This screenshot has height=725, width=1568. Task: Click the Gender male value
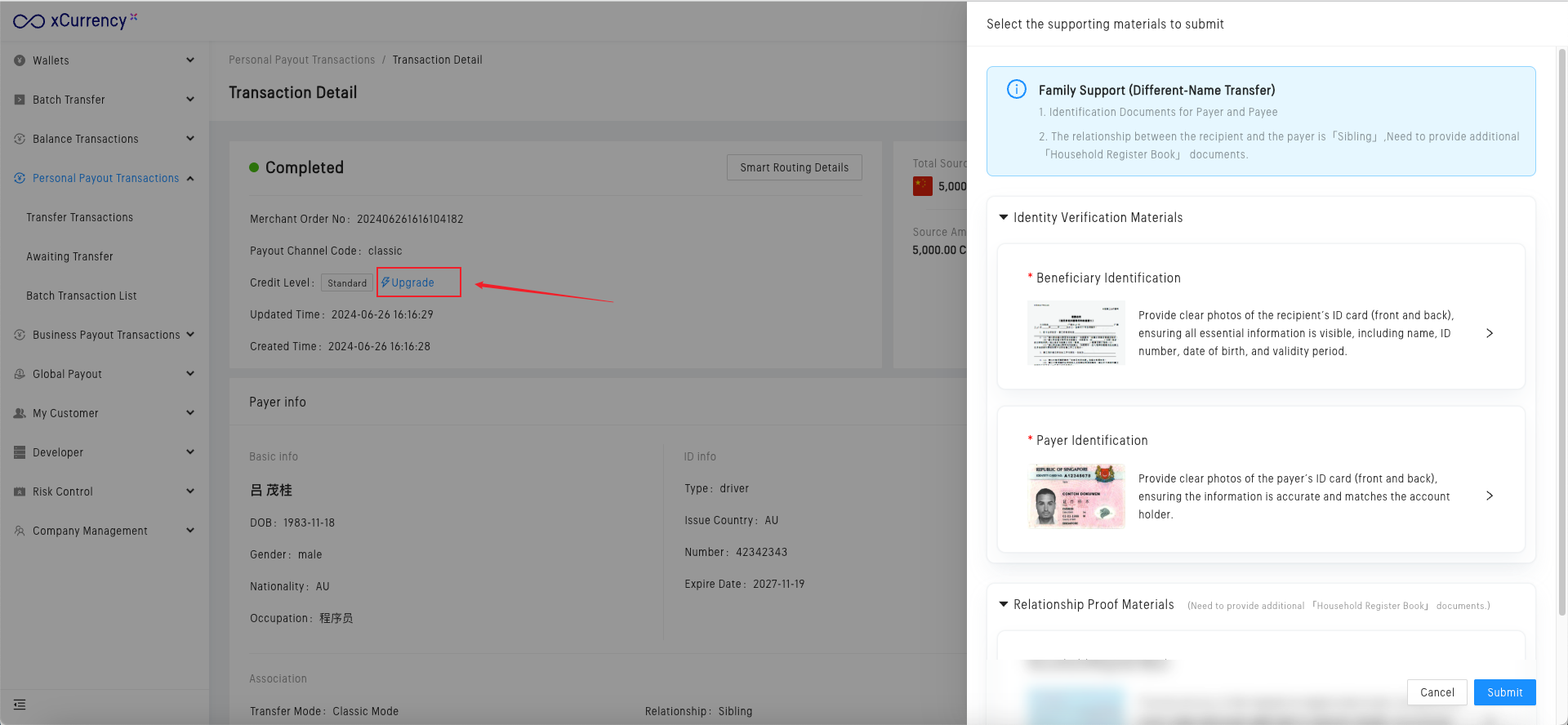point(310,554)
